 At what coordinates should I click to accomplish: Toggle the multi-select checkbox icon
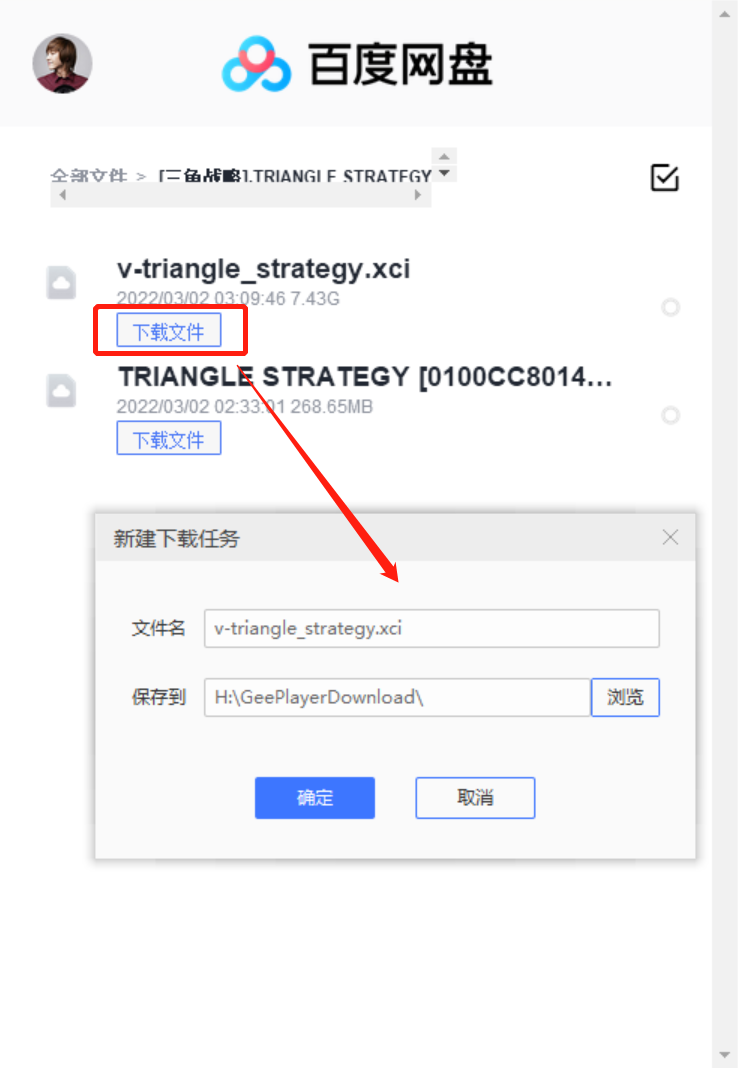point(664,178)
